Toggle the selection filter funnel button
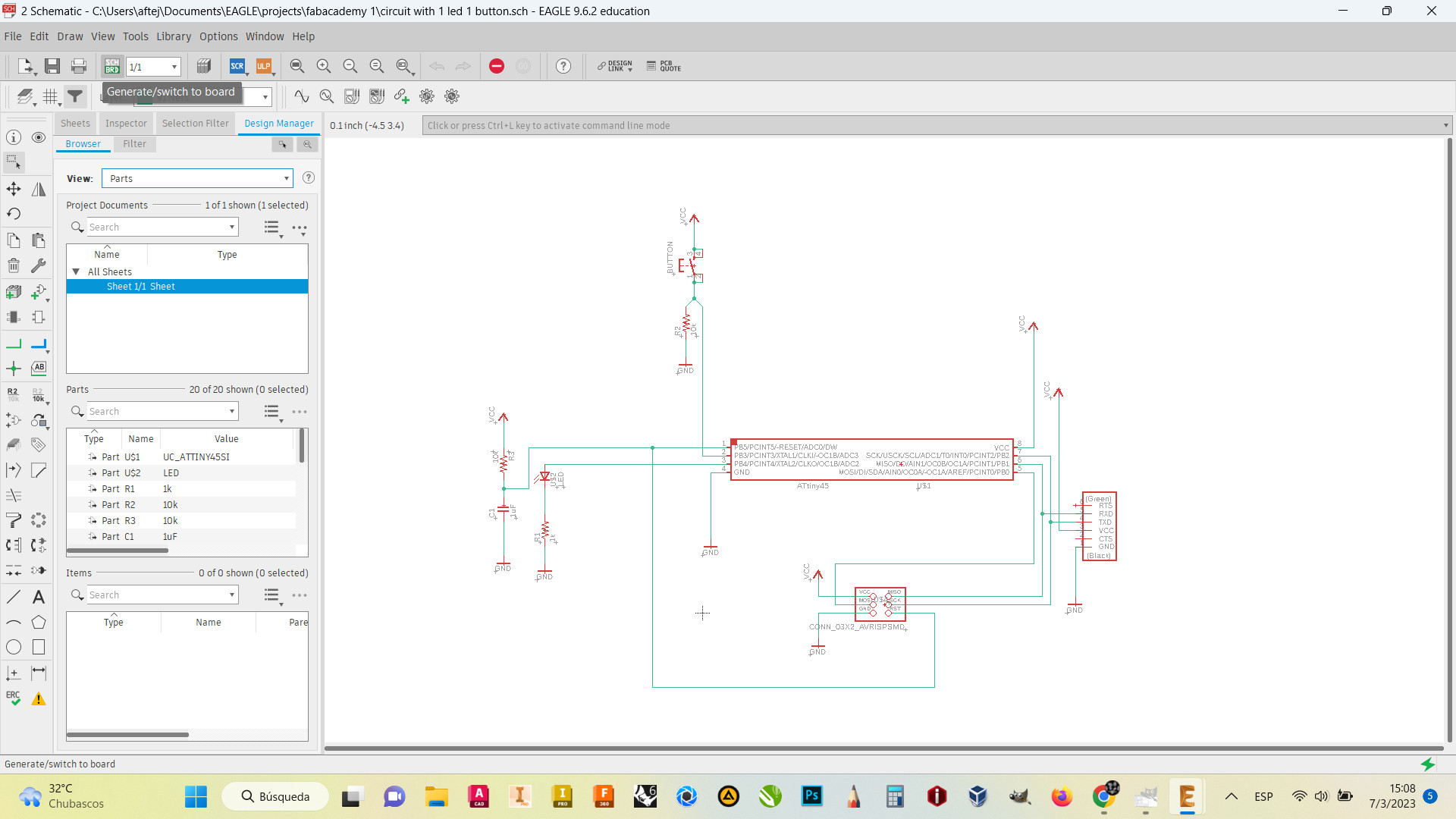Viewport: 1456px width, 819px height. [x=75, y=96]
